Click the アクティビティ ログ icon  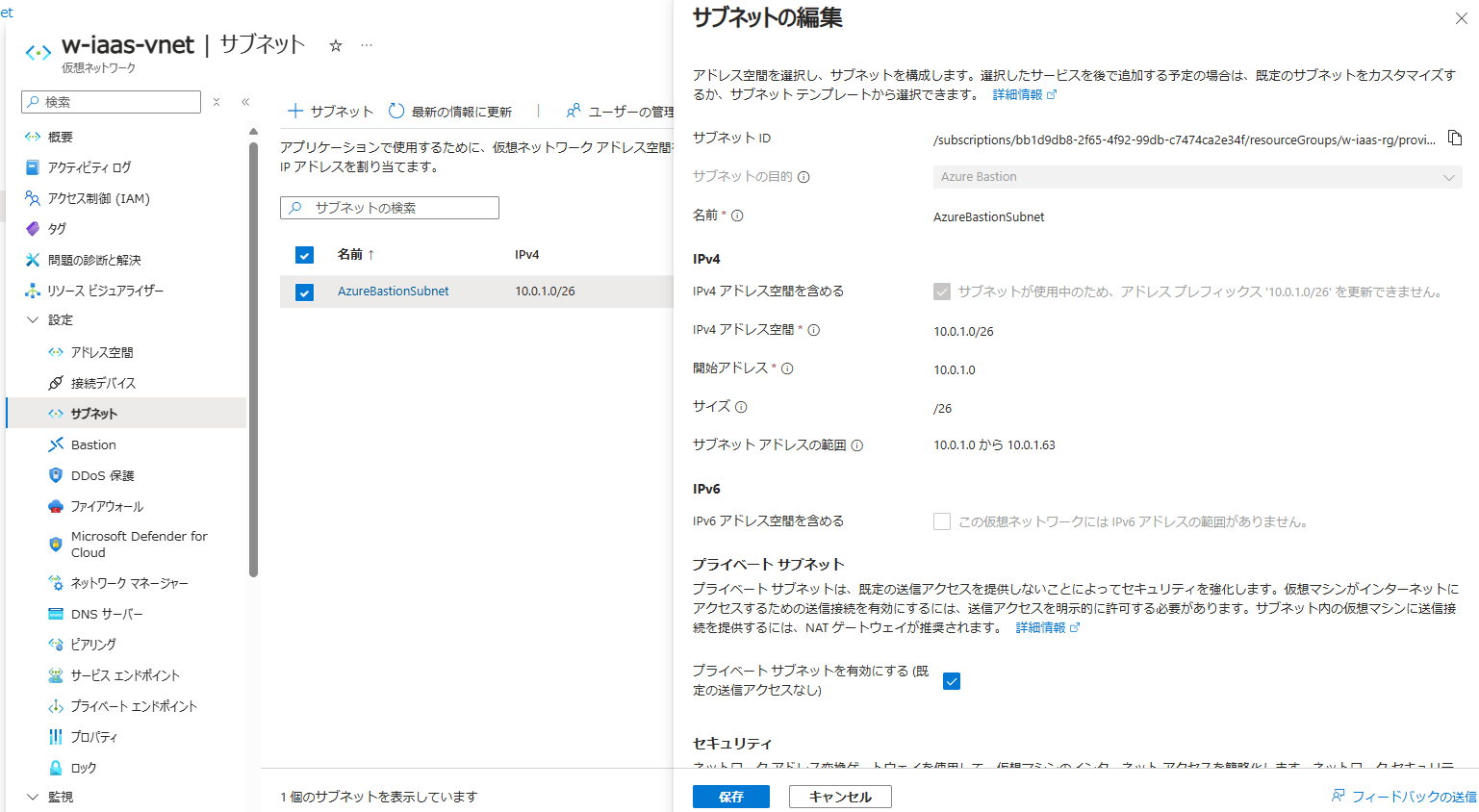coord(33,167)
